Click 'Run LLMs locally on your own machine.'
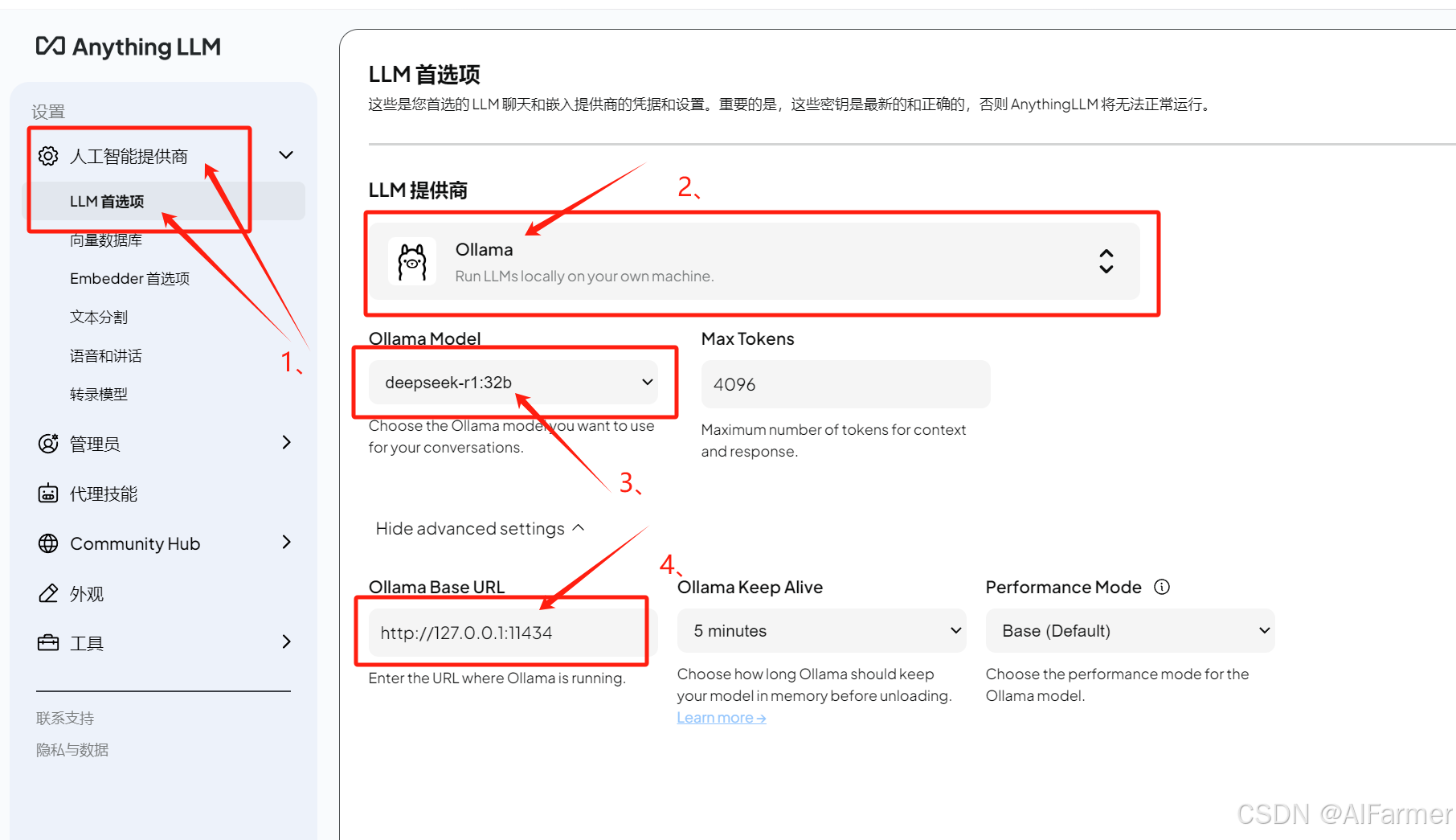Viewport: 1456px width, 840px height. [x=584, y=276]
